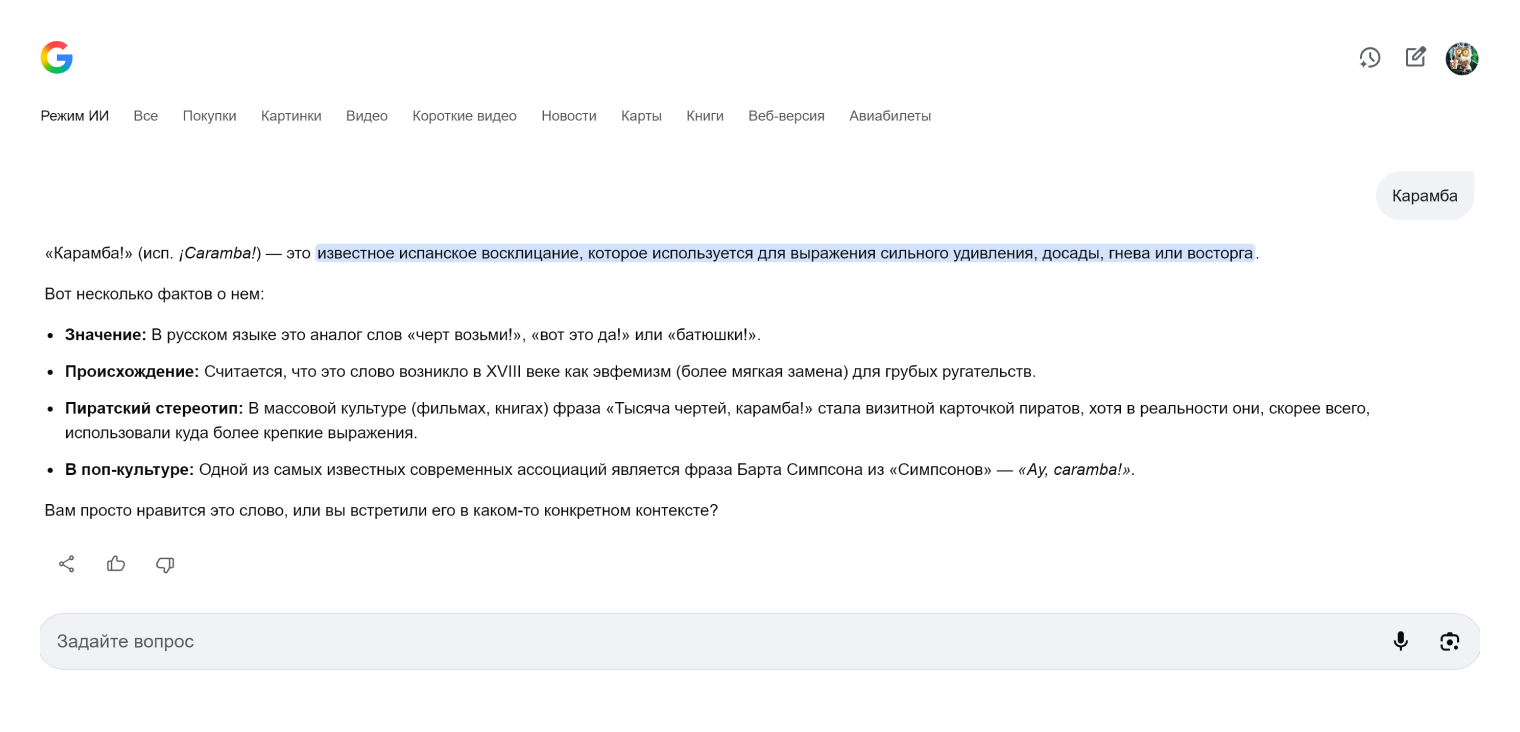Rate the answer with thumbs down
The height and width of the screenshot is (732, 1520).
165,565
